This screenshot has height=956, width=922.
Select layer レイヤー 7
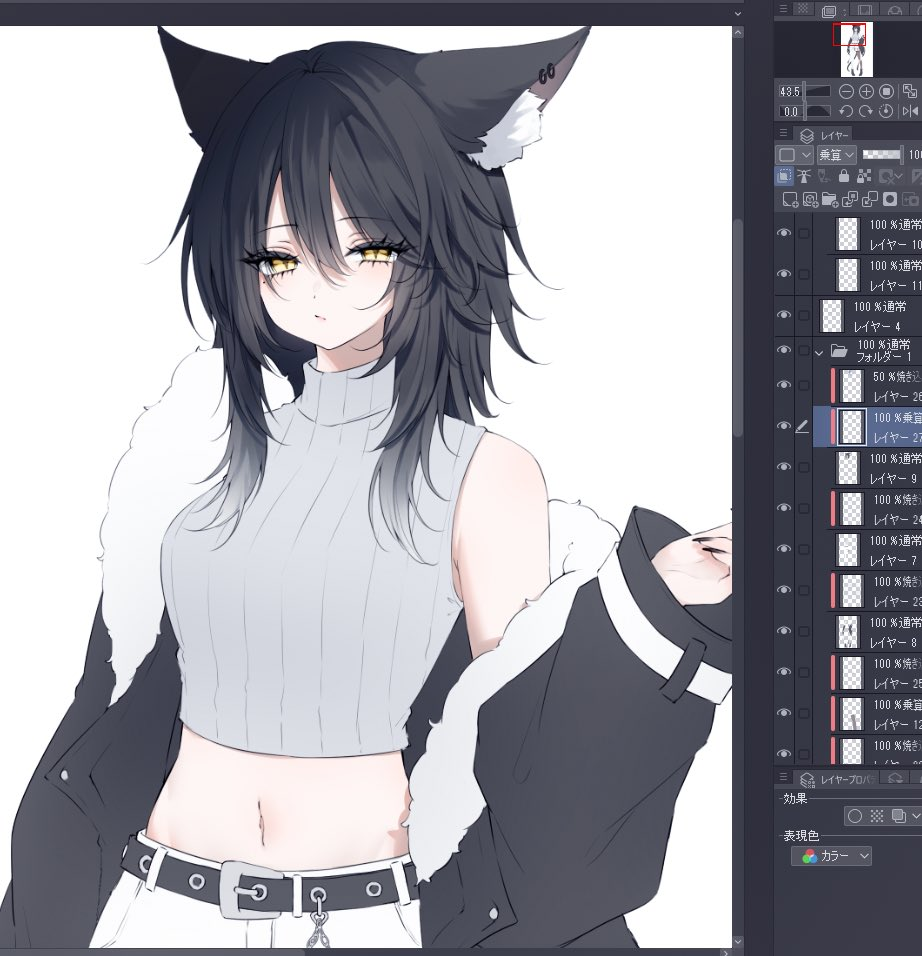(x=875, y=550)
